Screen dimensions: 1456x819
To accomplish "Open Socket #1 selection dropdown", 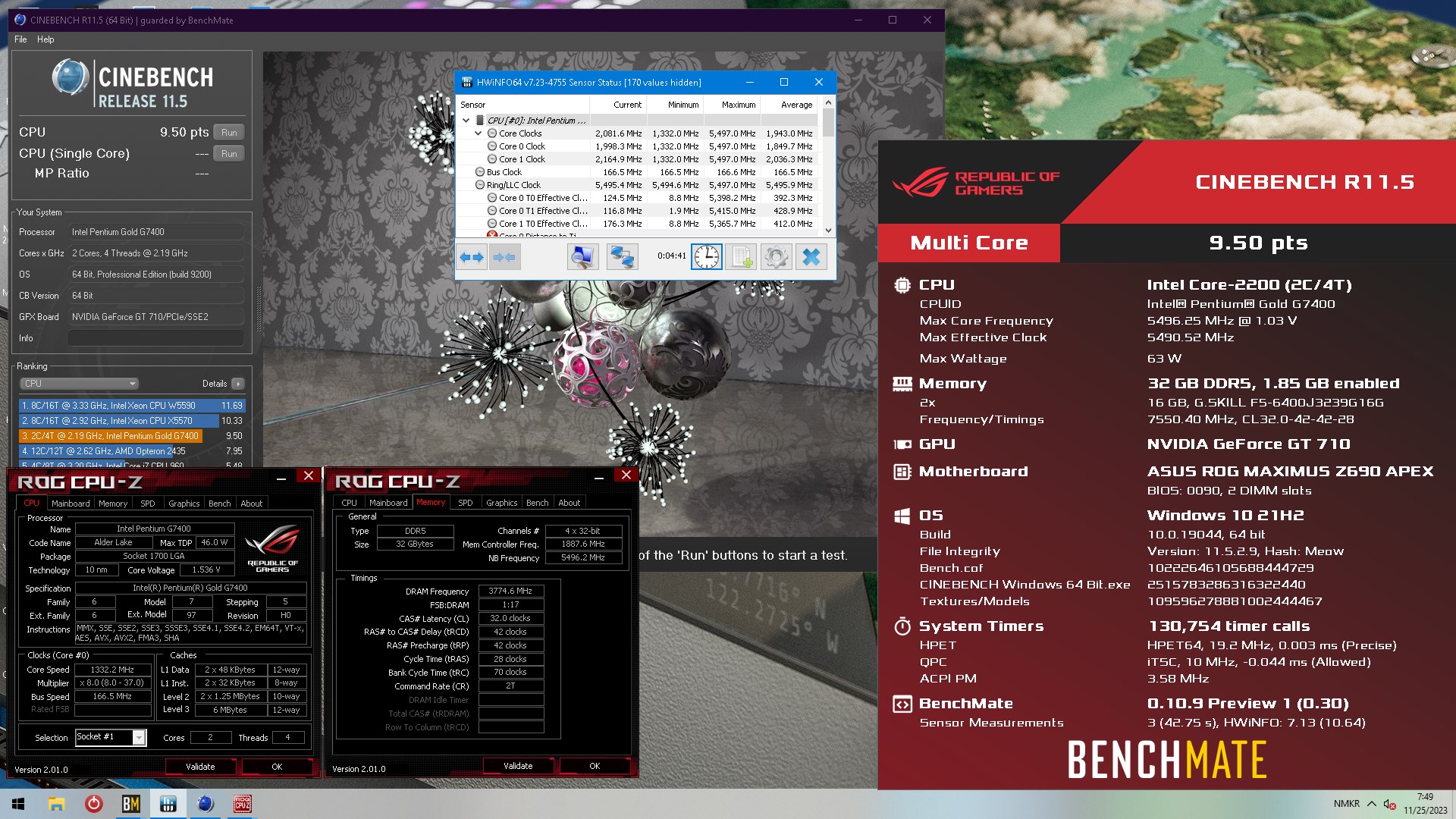I will pyautogui.click(x=111, y=737).
